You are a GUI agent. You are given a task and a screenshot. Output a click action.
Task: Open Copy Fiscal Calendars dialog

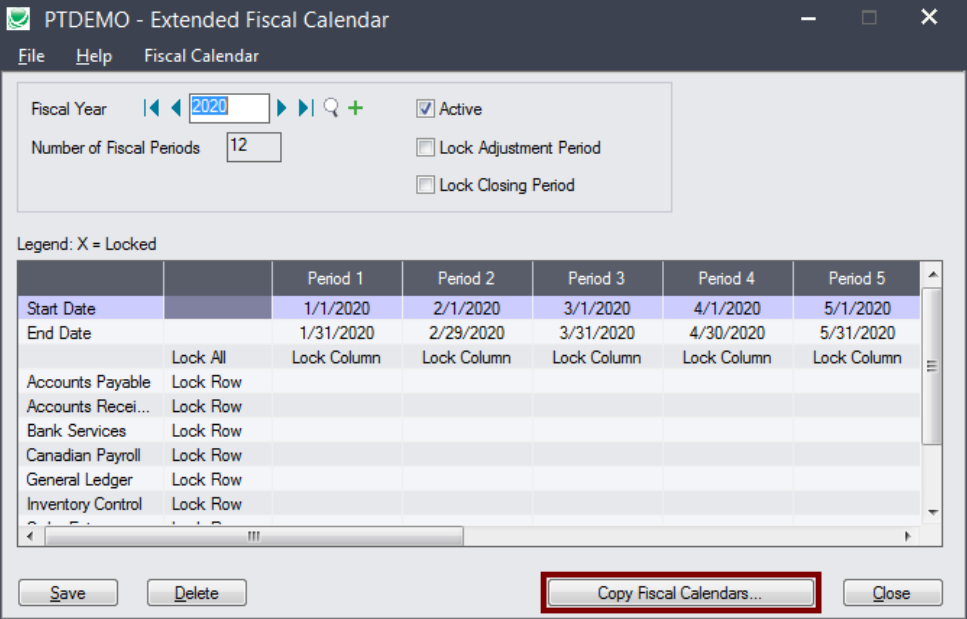click(x=681, y=593)
